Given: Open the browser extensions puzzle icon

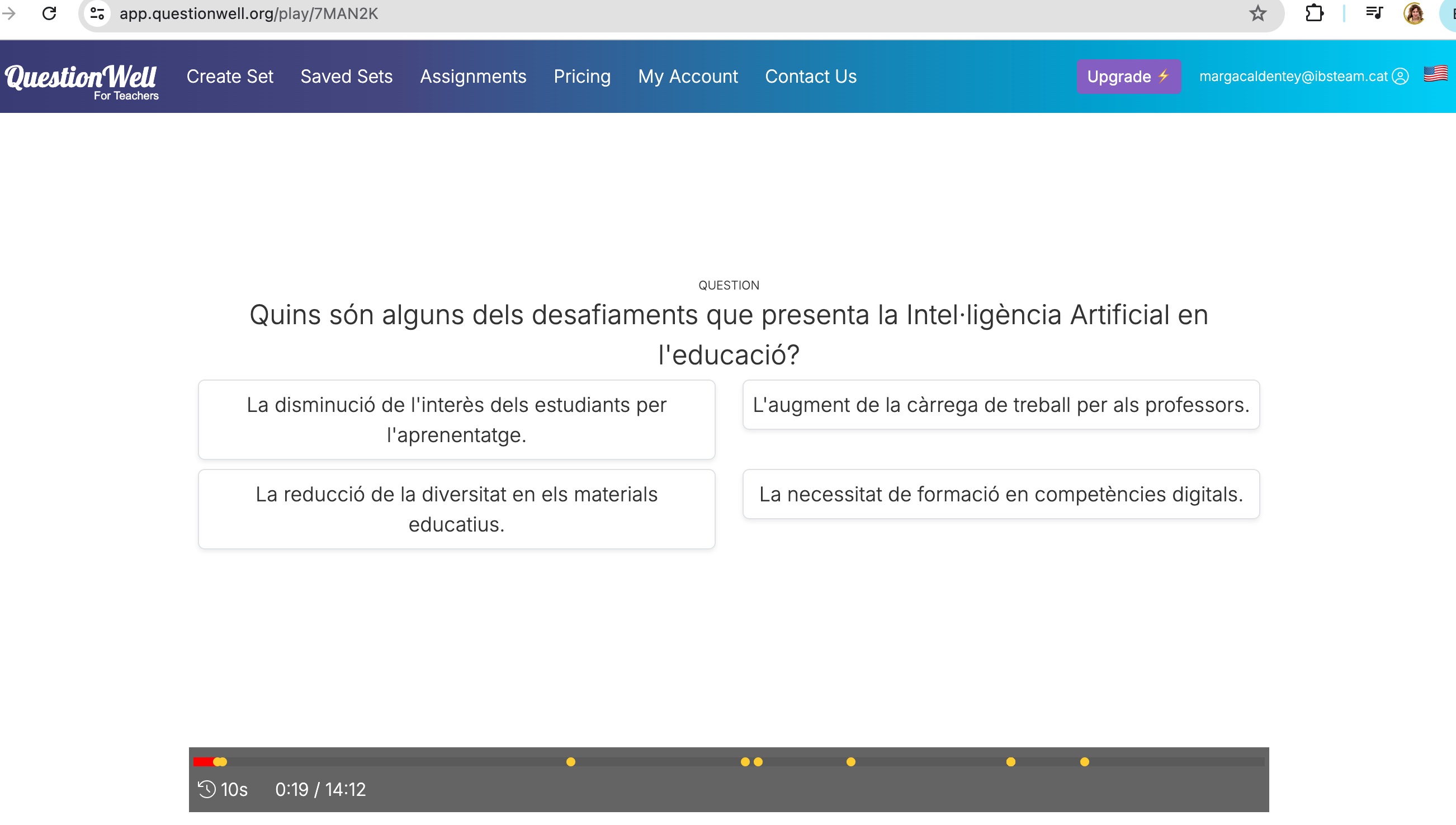Looking at the screenshot, I should 1315,13.
